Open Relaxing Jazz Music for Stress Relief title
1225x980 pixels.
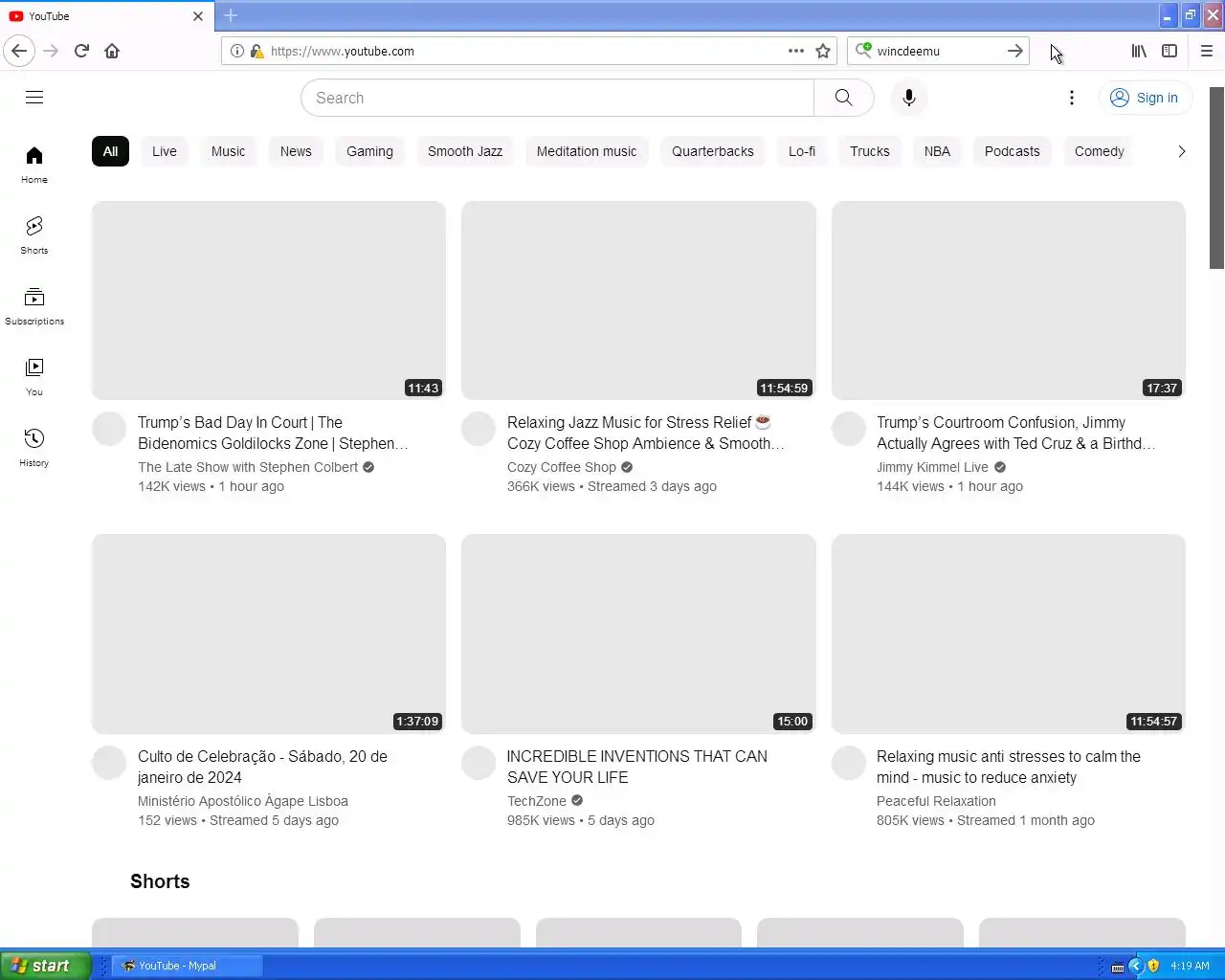pyautogui.click(x=645, y=433)
